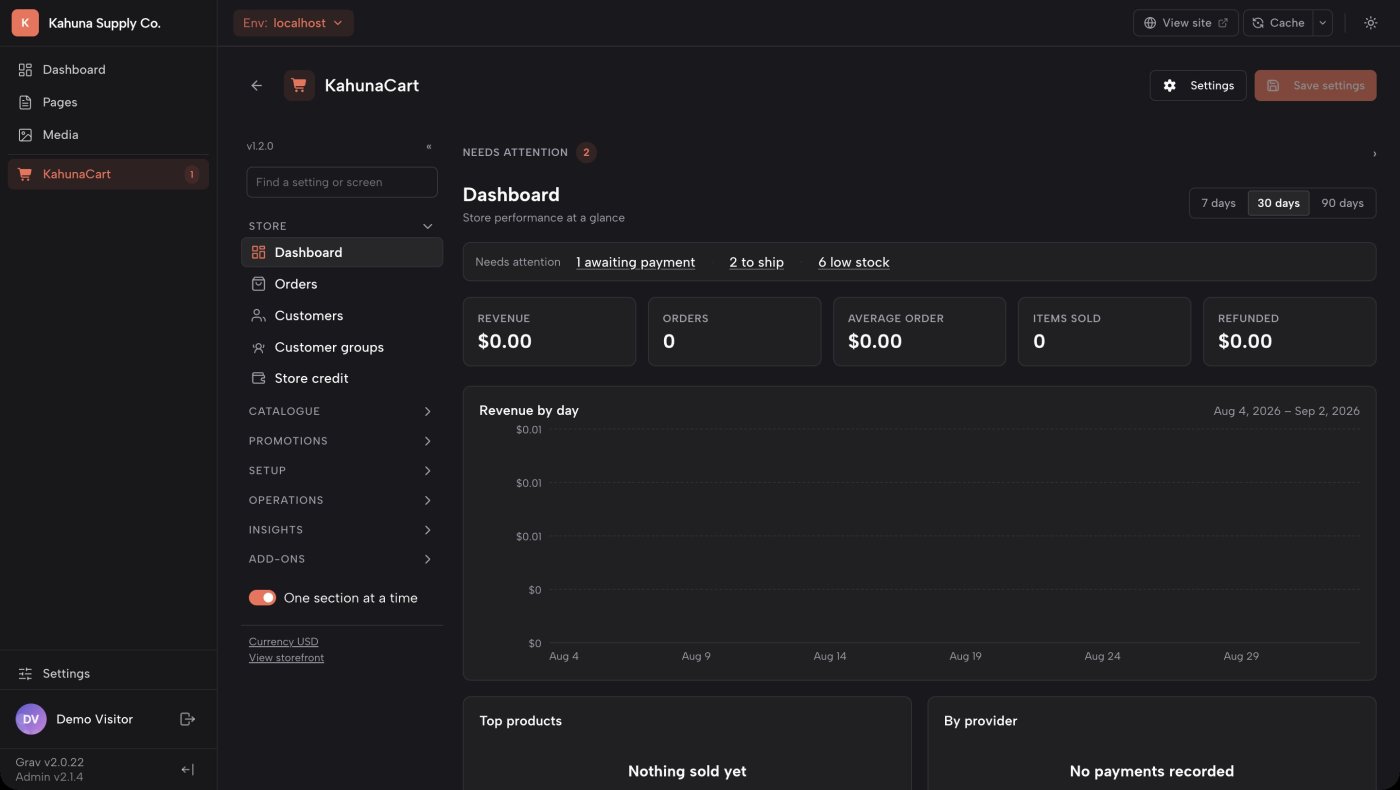Click the DV user avatar
The width and height of the screenshot is (1400, 790).
[x=31, y=719]
